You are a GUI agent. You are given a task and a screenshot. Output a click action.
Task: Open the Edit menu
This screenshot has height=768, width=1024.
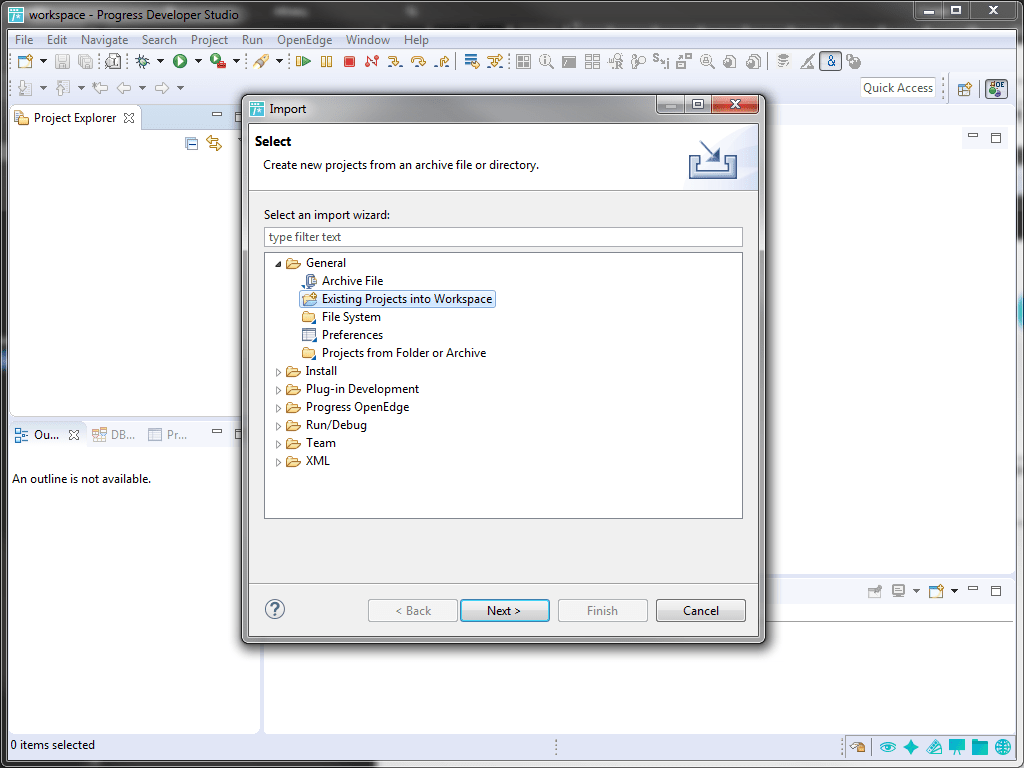coord(57,40)
